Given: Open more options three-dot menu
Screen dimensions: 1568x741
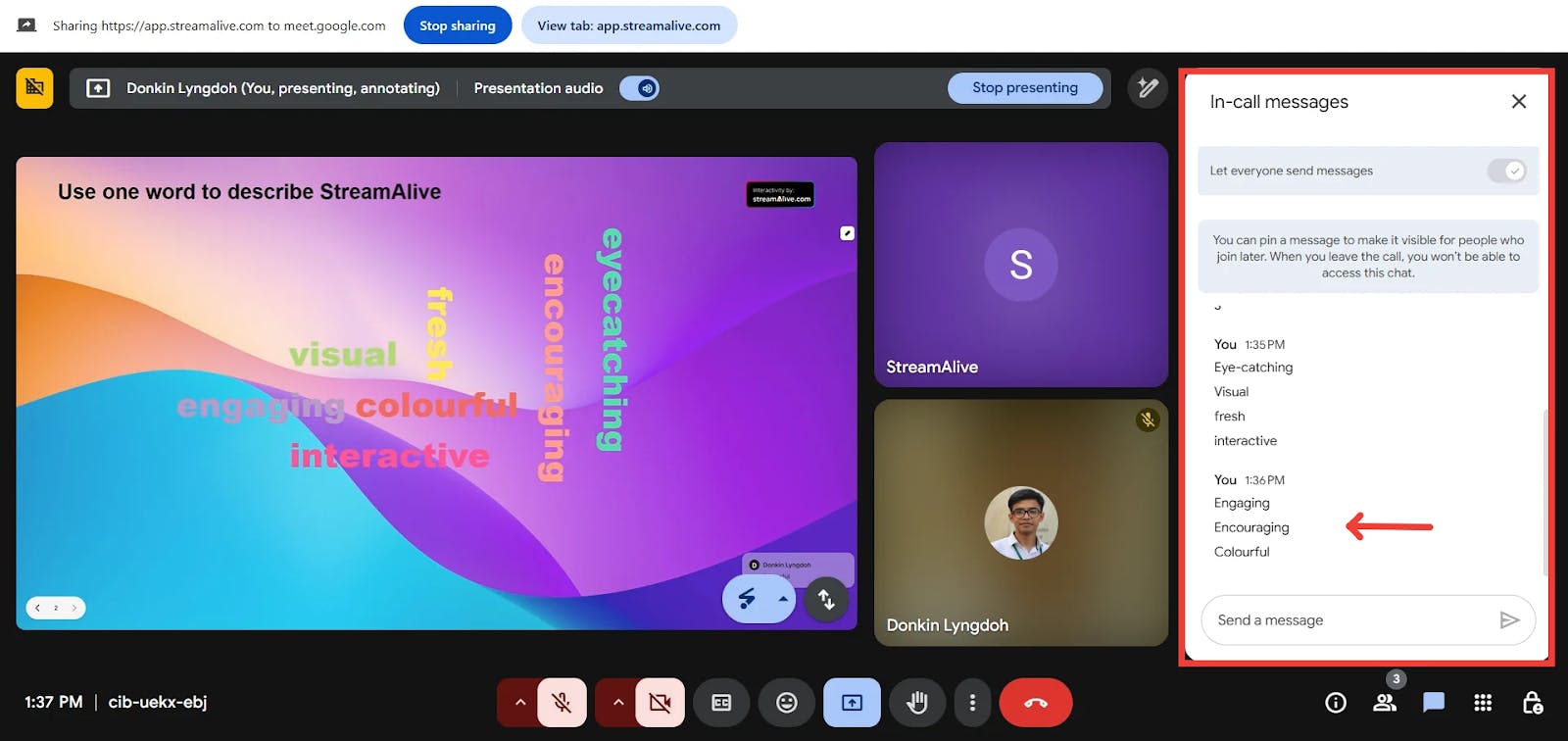Looking at the screenshot, I should tap(972, 703).
